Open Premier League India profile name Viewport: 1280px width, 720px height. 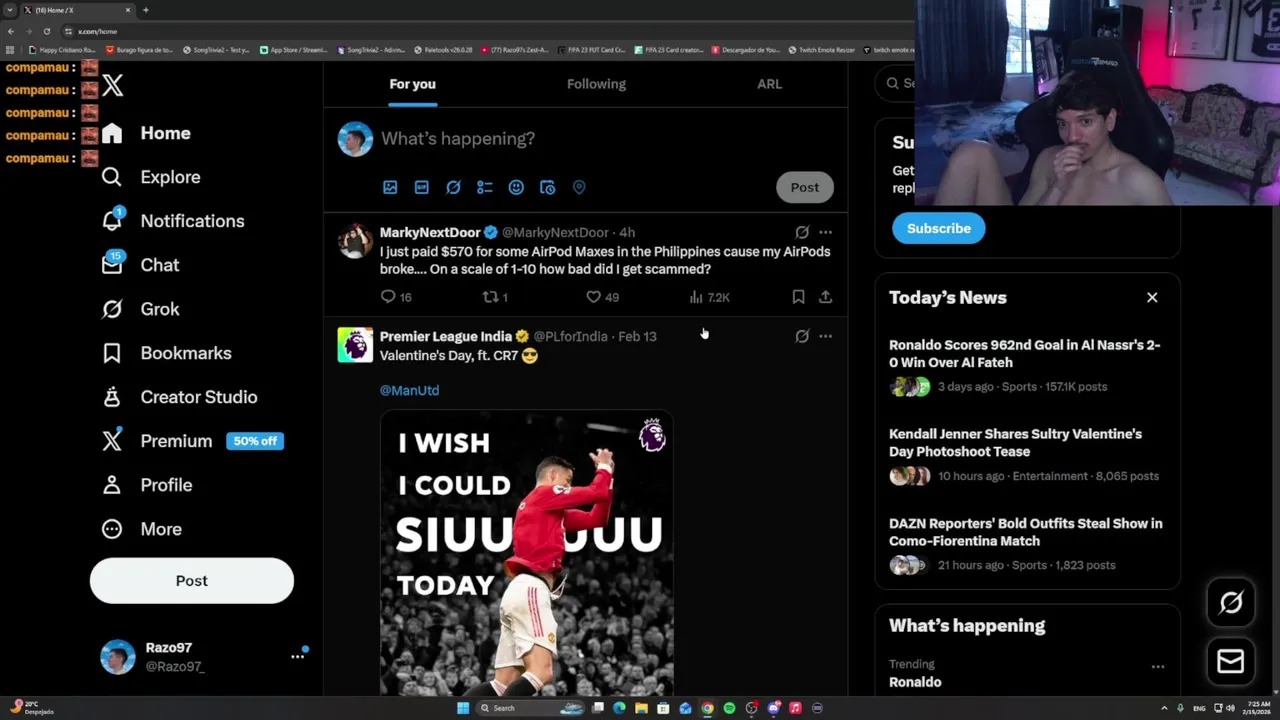coord(446,336)
